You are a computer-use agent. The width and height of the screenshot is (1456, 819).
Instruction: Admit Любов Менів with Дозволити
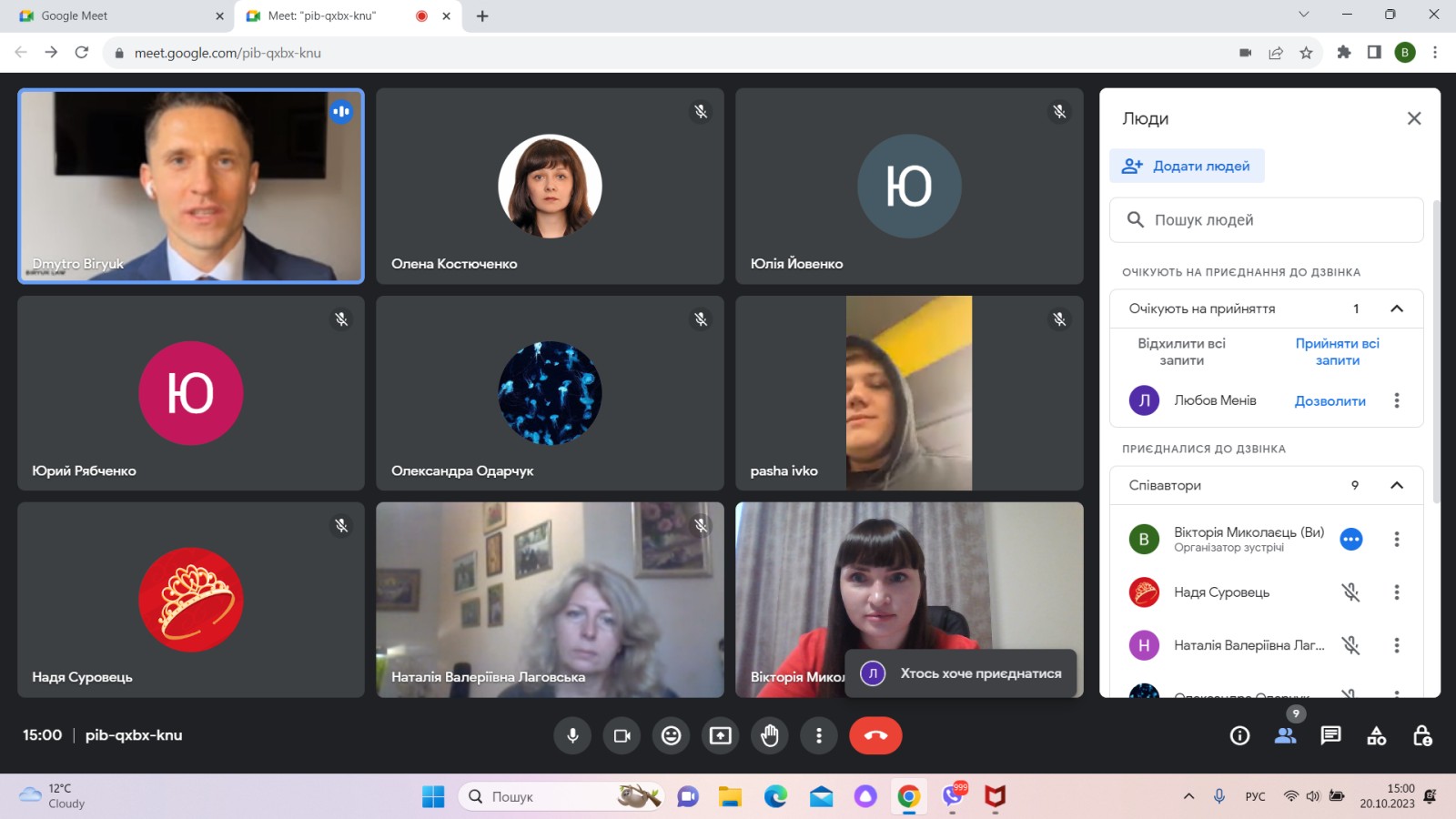1330,401
